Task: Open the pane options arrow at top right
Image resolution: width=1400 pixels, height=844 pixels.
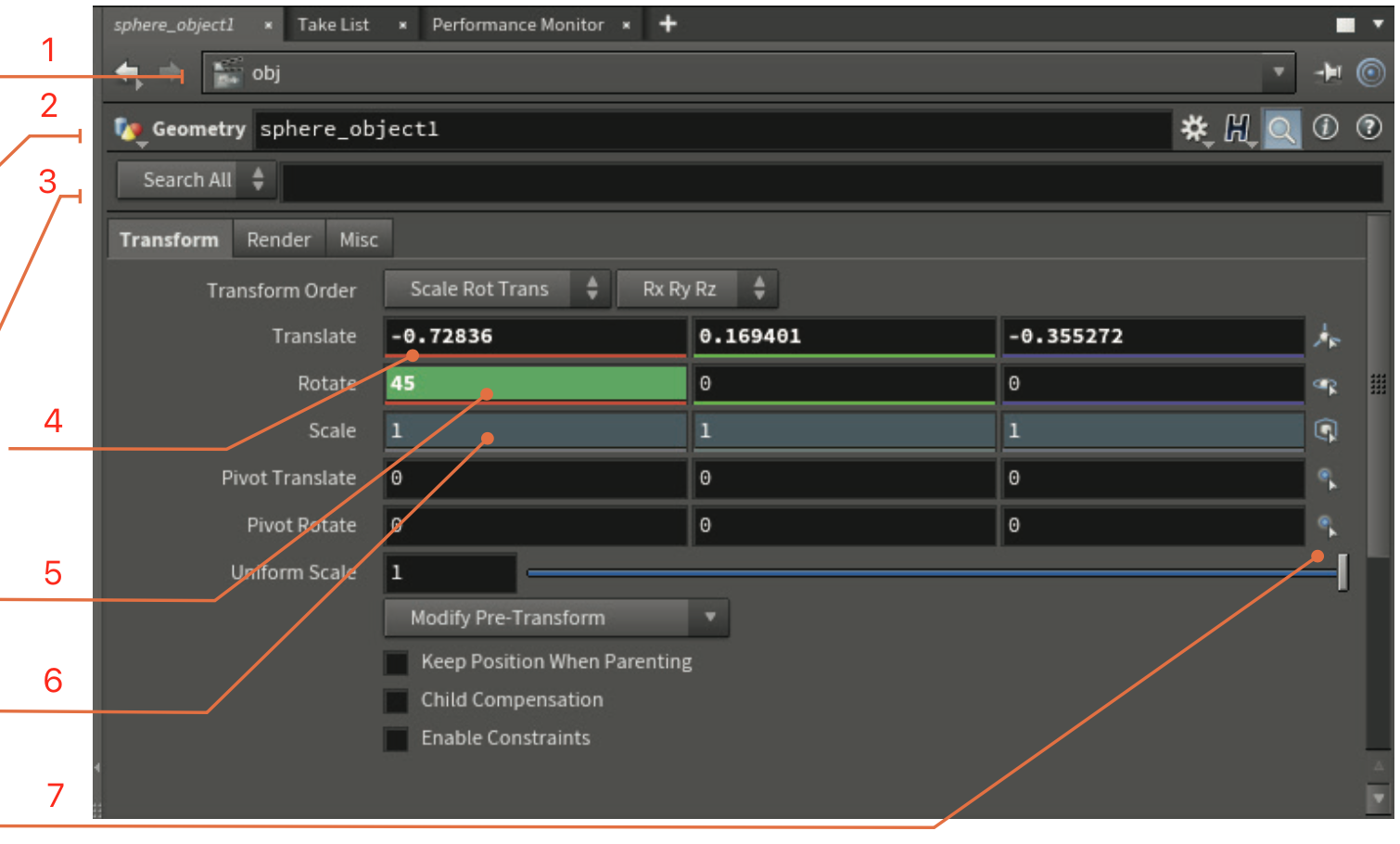Action: click(x=1379, y=24)
